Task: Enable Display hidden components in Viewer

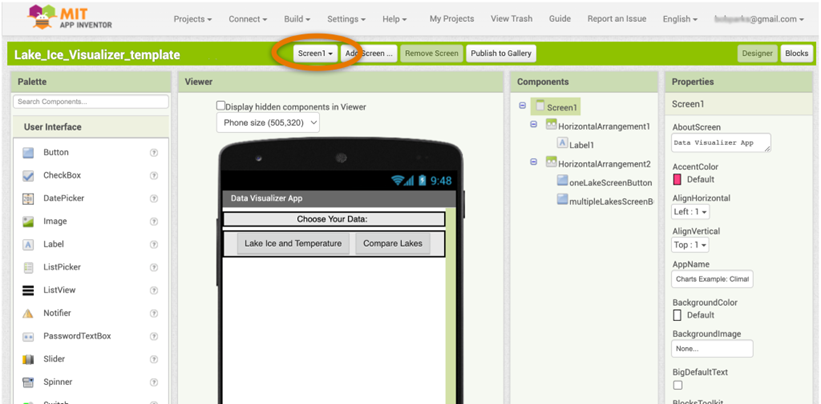Action: (x=221, y=106)
